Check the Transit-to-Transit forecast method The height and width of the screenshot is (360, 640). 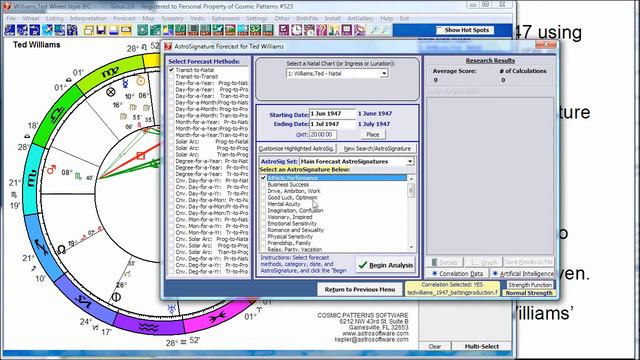point(171,77)
